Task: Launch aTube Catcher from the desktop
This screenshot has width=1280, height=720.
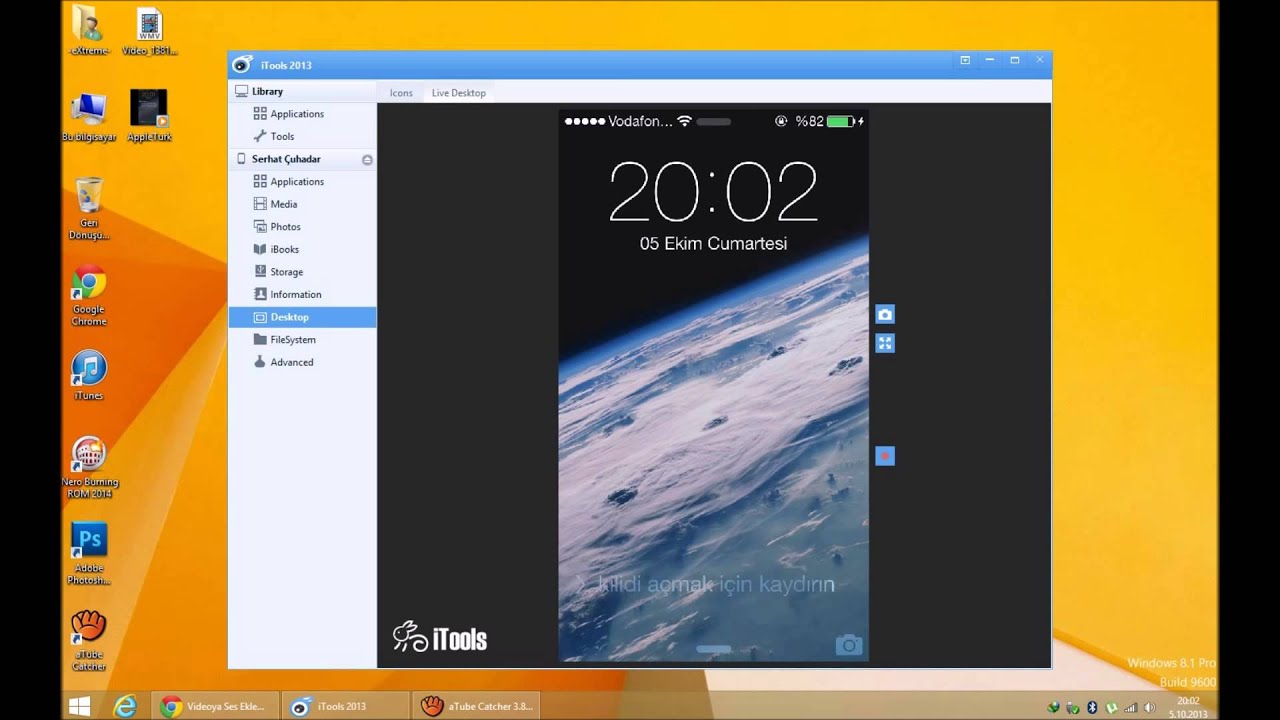Action: coord(89,641)
